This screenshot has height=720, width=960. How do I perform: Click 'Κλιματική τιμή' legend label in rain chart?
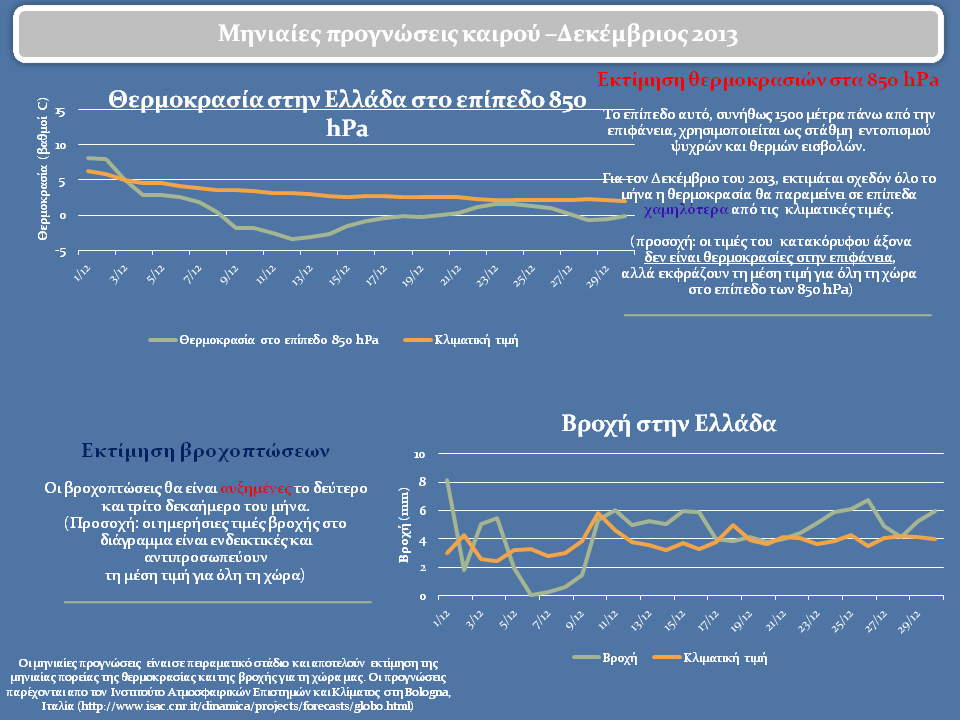[725, 658]
